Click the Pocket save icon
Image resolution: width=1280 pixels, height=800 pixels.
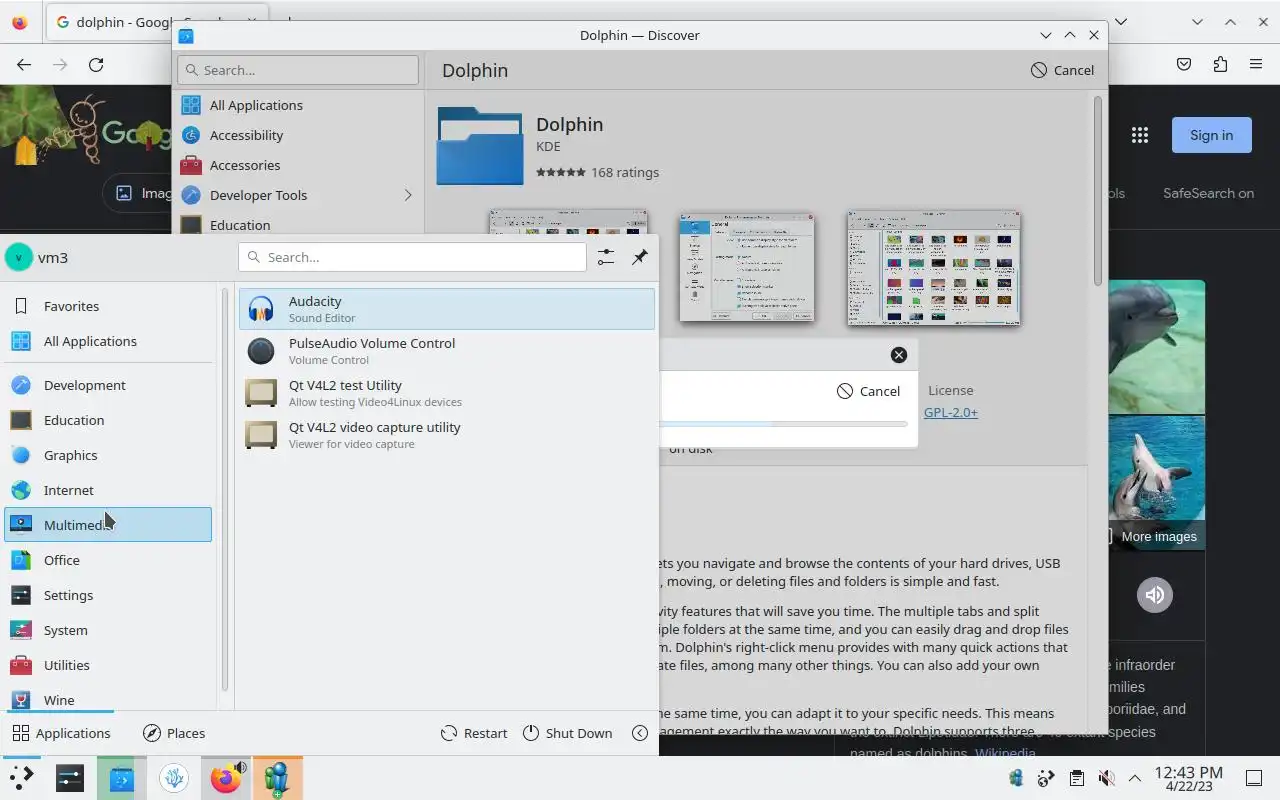point(1184,64)
